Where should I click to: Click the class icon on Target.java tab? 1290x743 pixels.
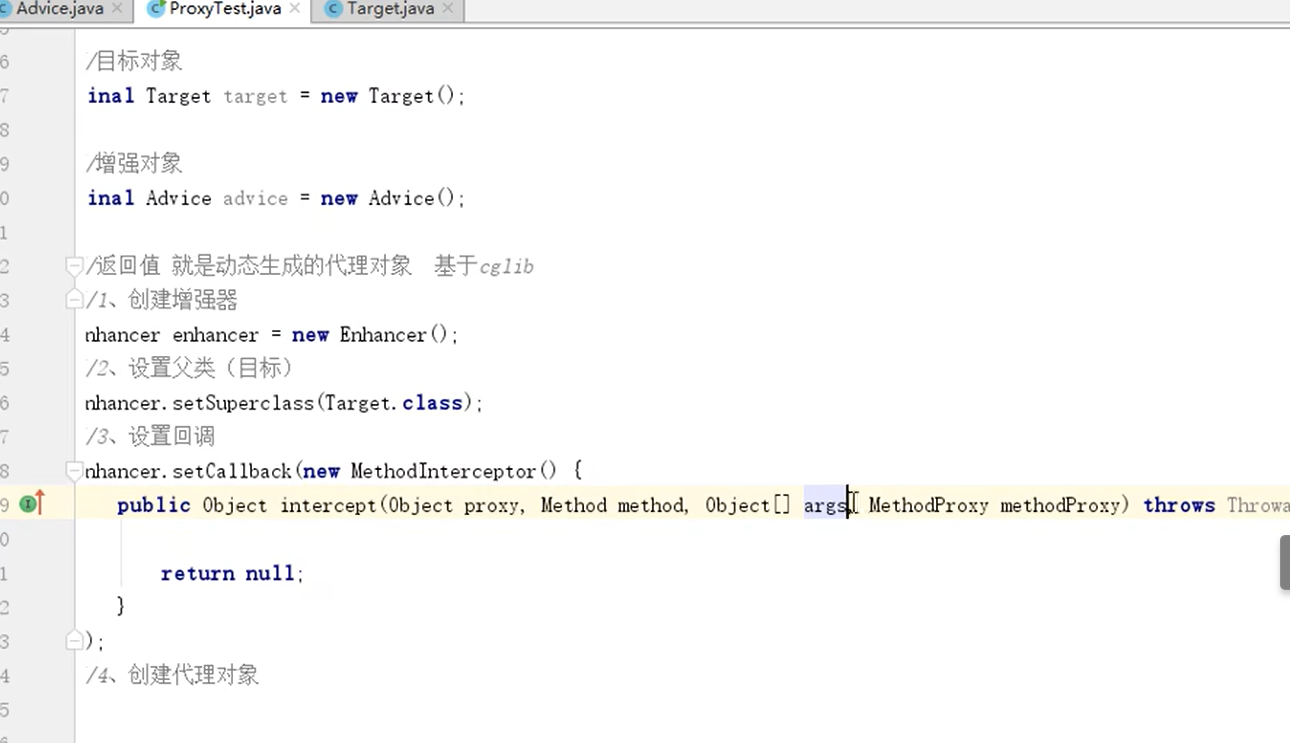(x=332, y=9)
